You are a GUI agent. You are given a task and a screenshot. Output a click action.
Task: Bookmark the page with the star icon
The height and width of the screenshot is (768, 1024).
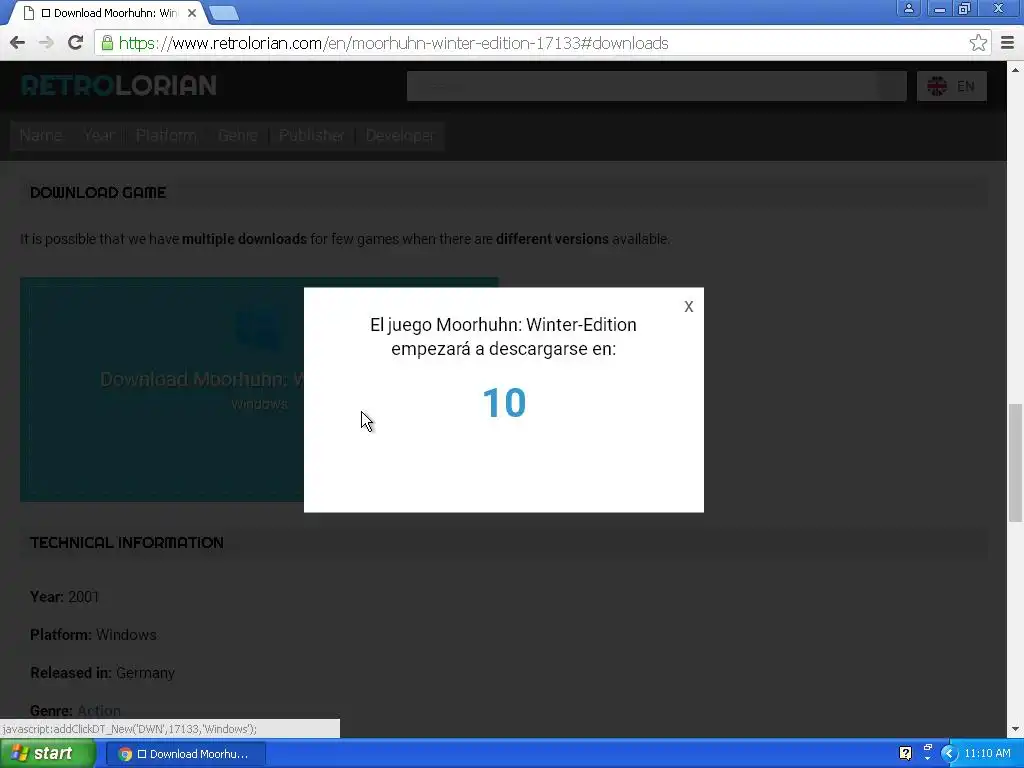[978, 43]
